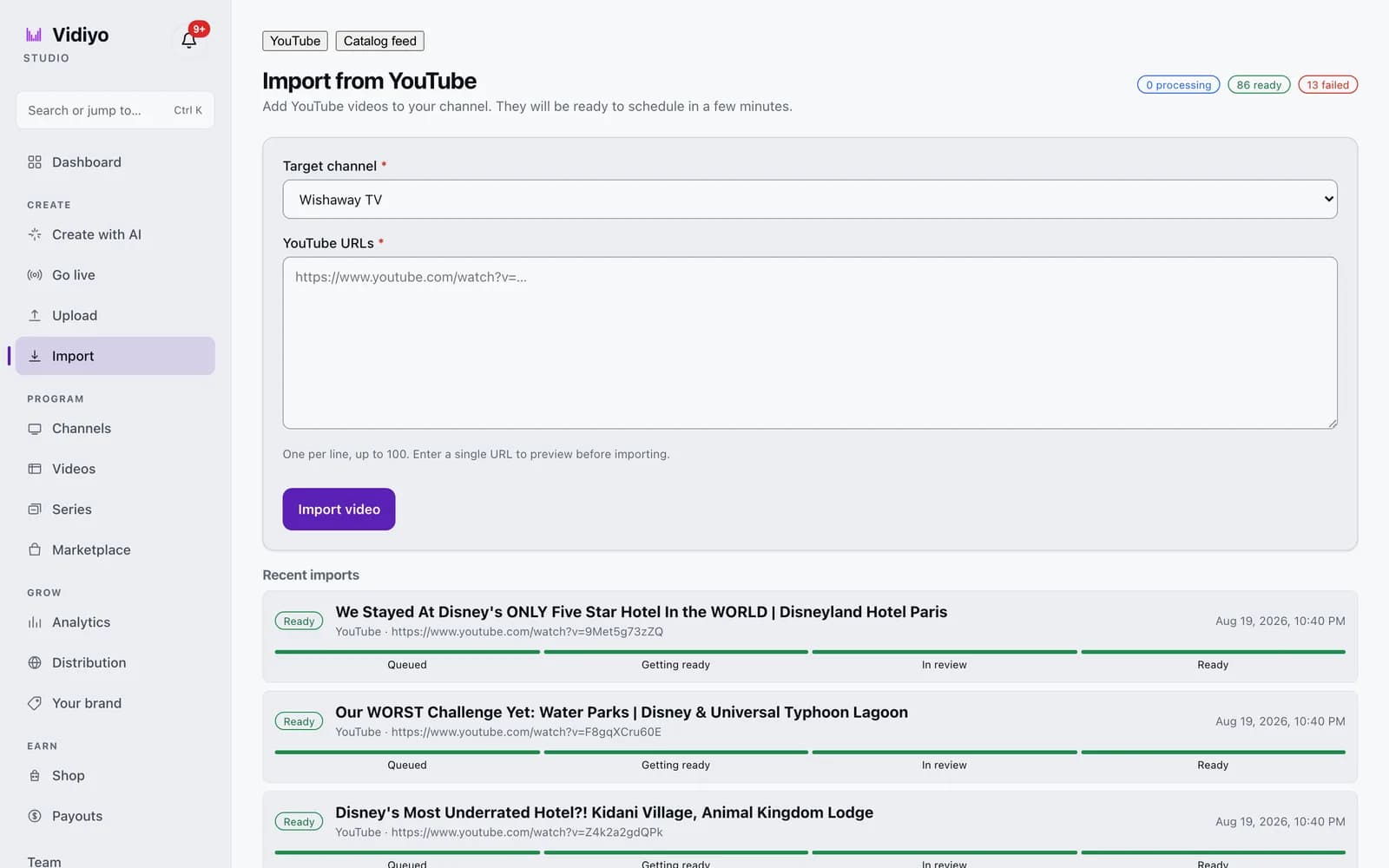Click the Disneyland Hotel Paris import title
1389x868 pixels.
(642, 612)
